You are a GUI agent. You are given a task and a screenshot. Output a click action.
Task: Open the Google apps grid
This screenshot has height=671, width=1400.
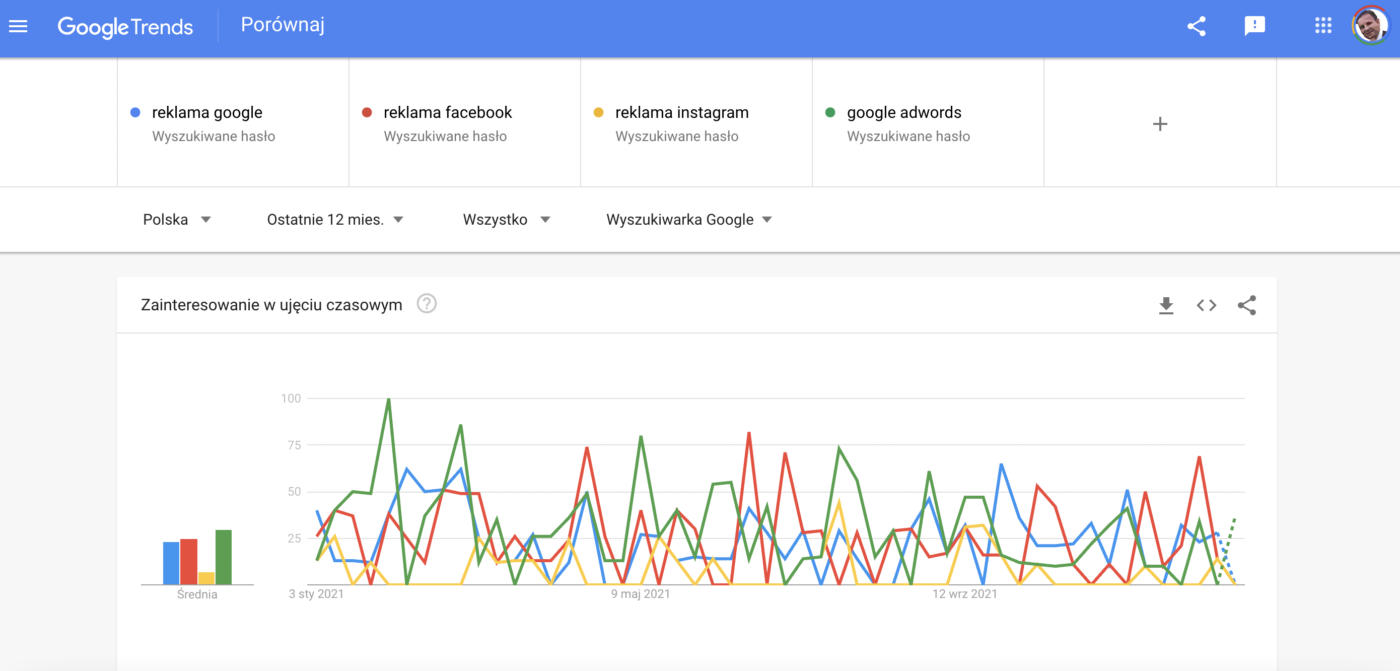1322,26
